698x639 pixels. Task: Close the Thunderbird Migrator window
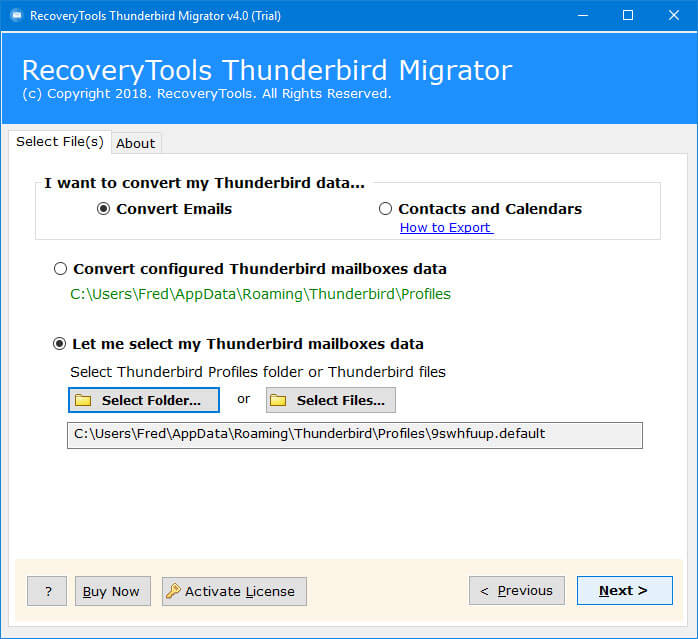(x=674, y=15)
